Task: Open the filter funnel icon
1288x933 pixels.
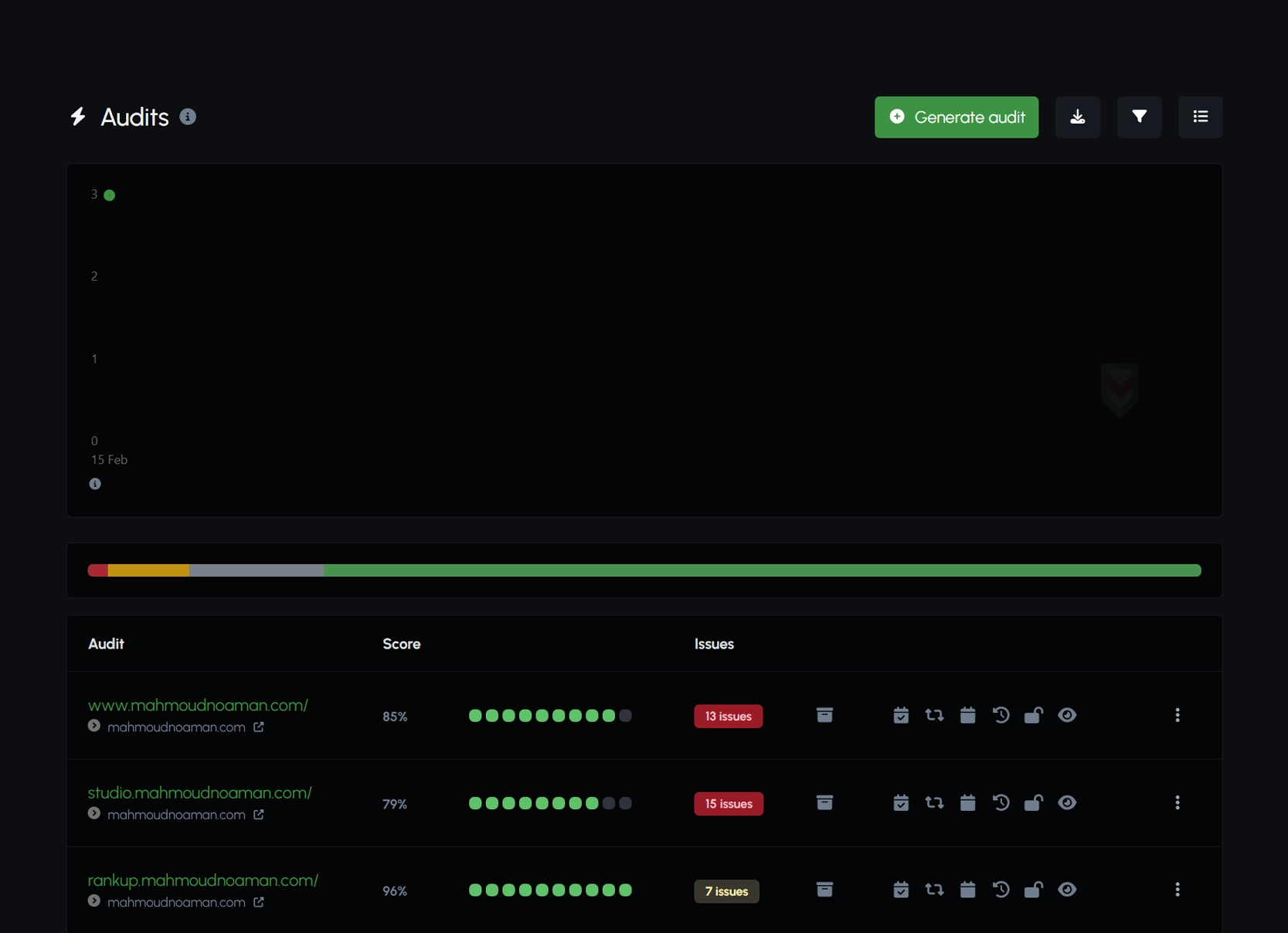Action: point(1139,117)
